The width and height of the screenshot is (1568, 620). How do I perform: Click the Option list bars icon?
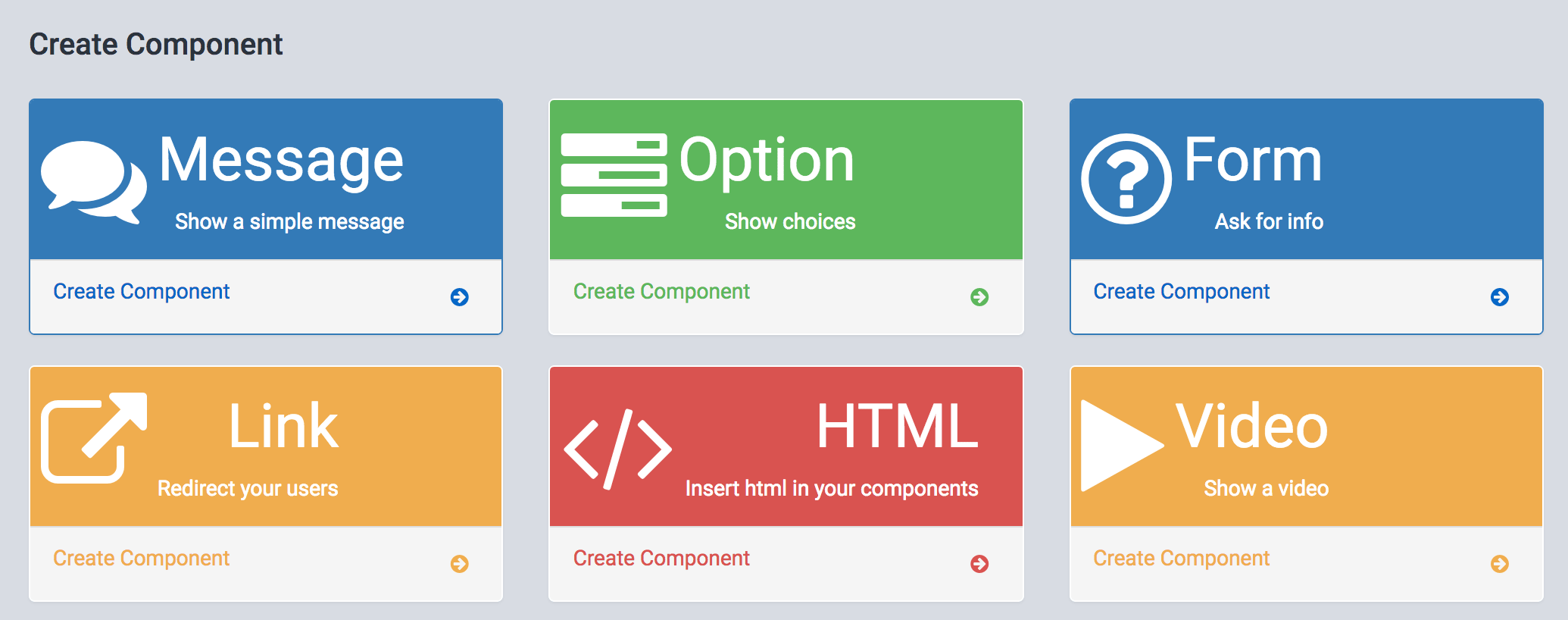(614, 175)
